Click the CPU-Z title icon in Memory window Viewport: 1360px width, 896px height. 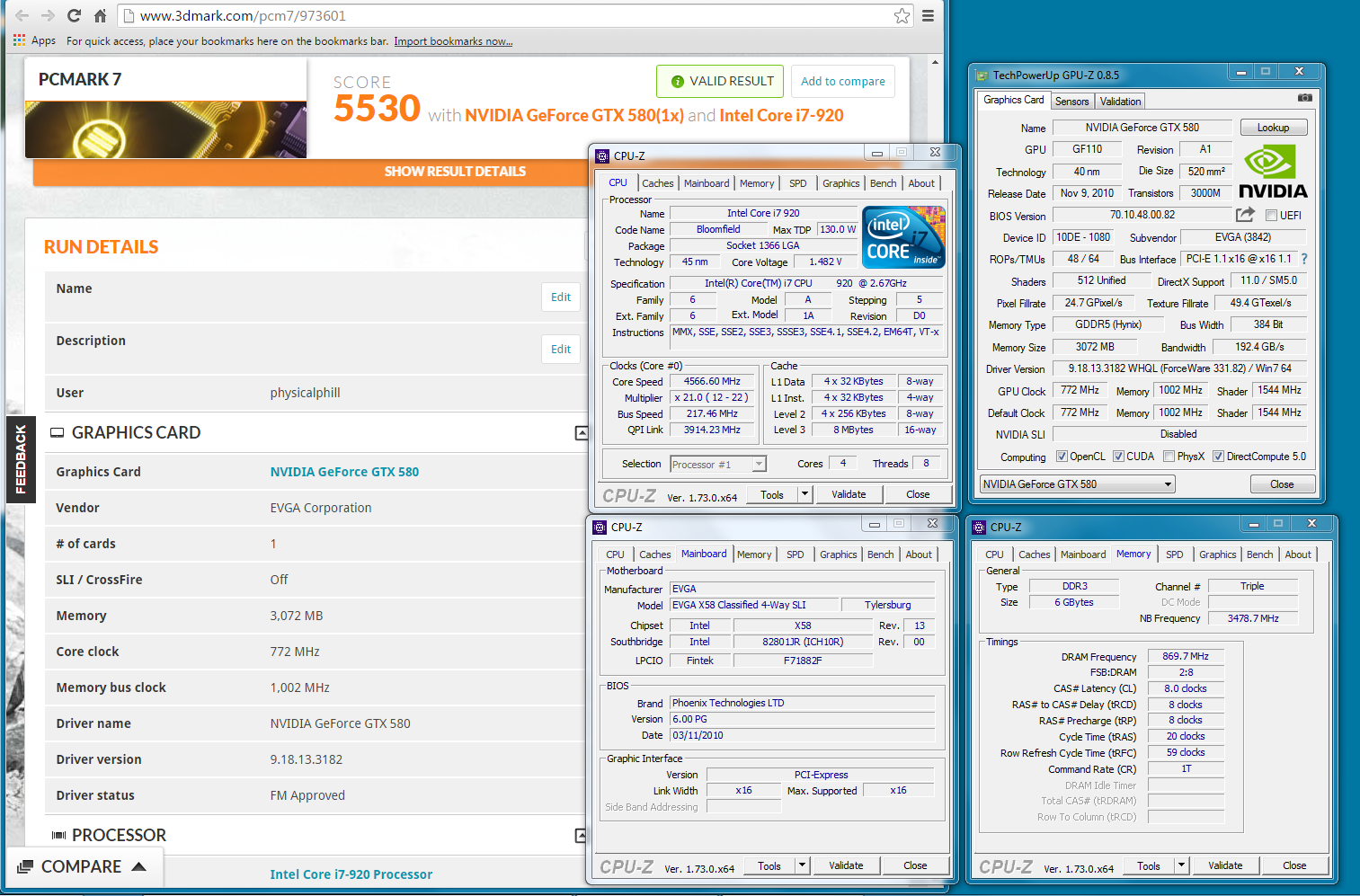click(980, 528)
